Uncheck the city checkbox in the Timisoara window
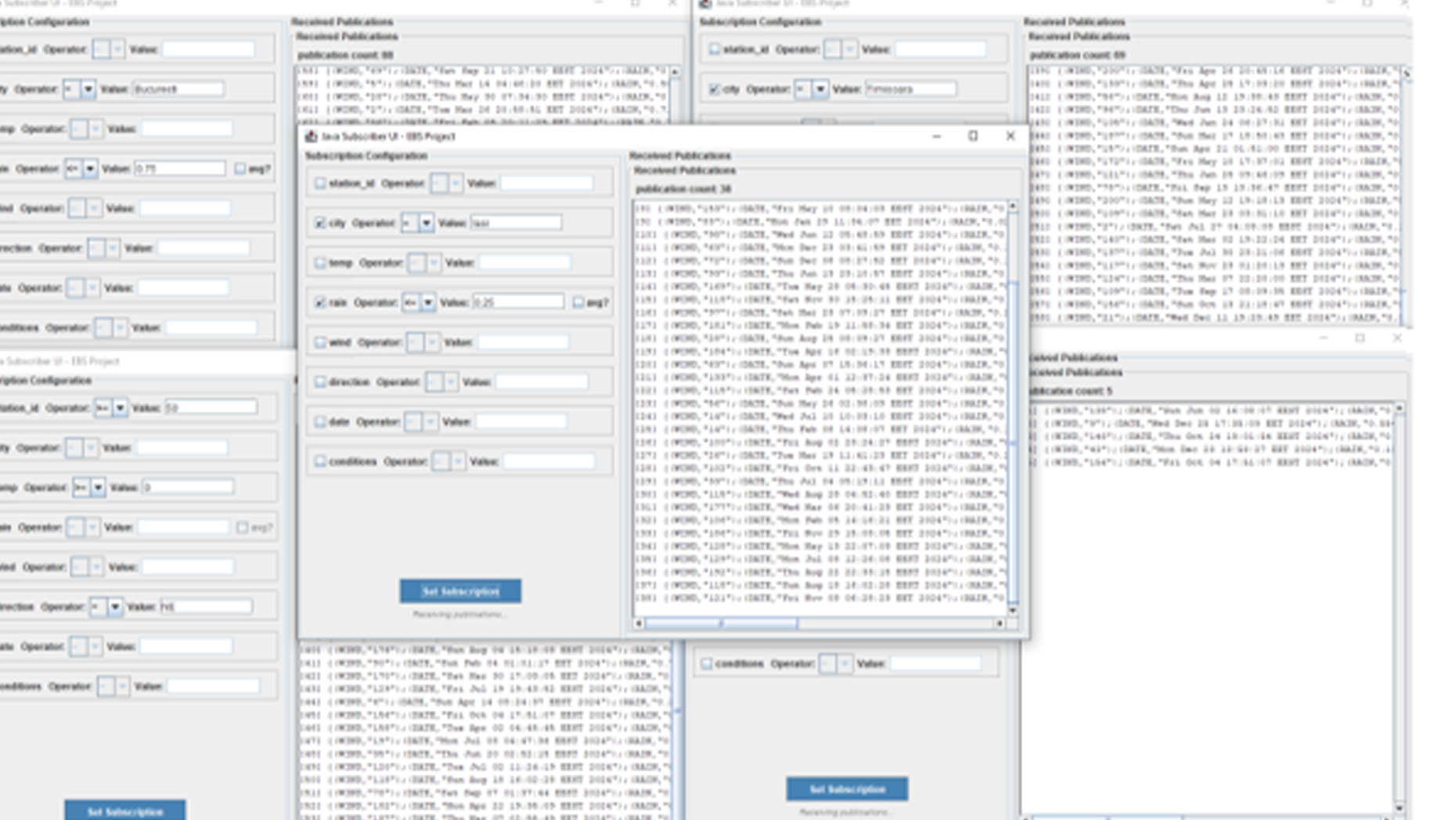Screen dimensions: 1456x820 coord(714,89)
